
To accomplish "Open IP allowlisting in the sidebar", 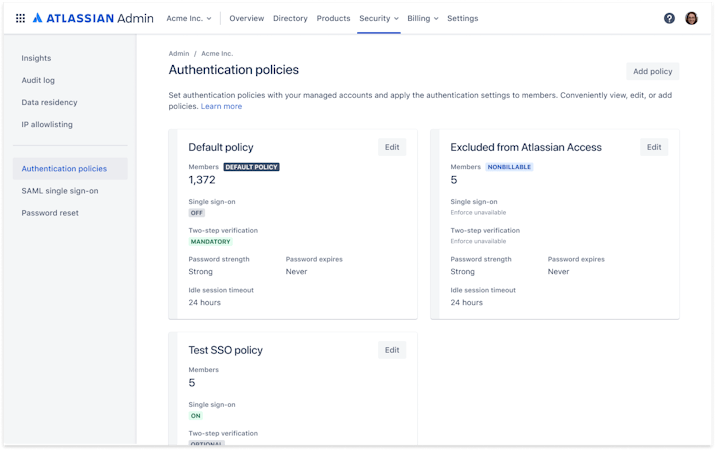I will (x=47, y=124).
